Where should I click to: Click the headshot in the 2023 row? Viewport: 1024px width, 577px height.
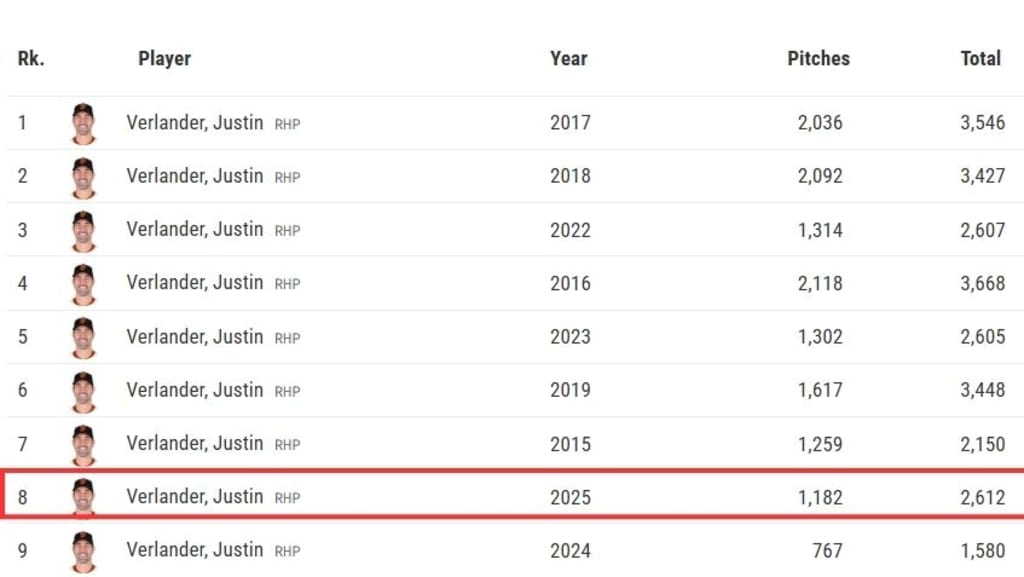click(x=83, y=337)
